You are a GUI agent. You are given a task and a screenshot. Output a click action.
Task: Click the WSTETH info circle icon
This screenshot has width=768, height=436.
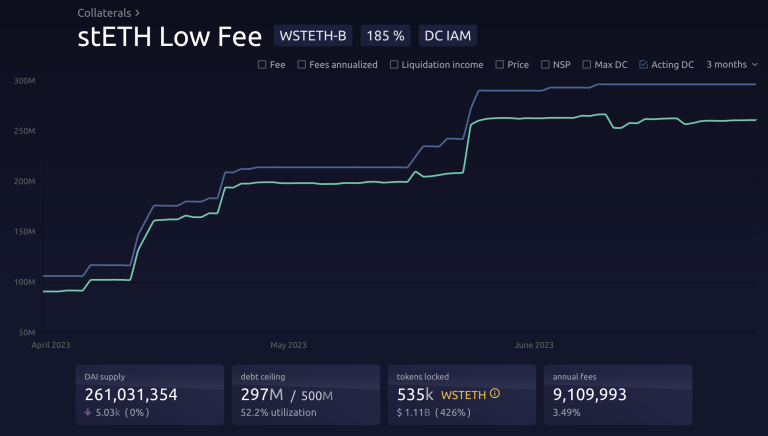click(x=495, y=393)
